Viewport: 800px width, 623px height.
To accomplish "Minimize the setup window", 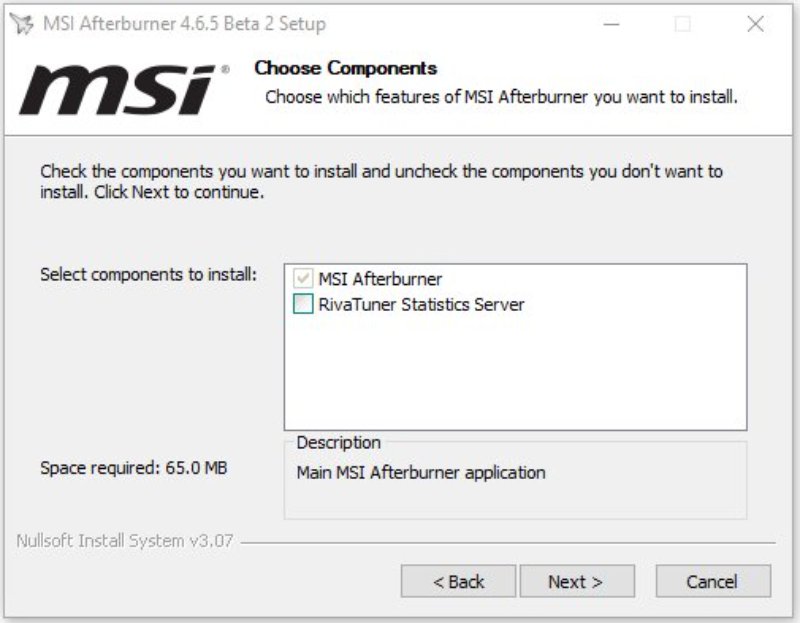I will (x=611, y=24).
